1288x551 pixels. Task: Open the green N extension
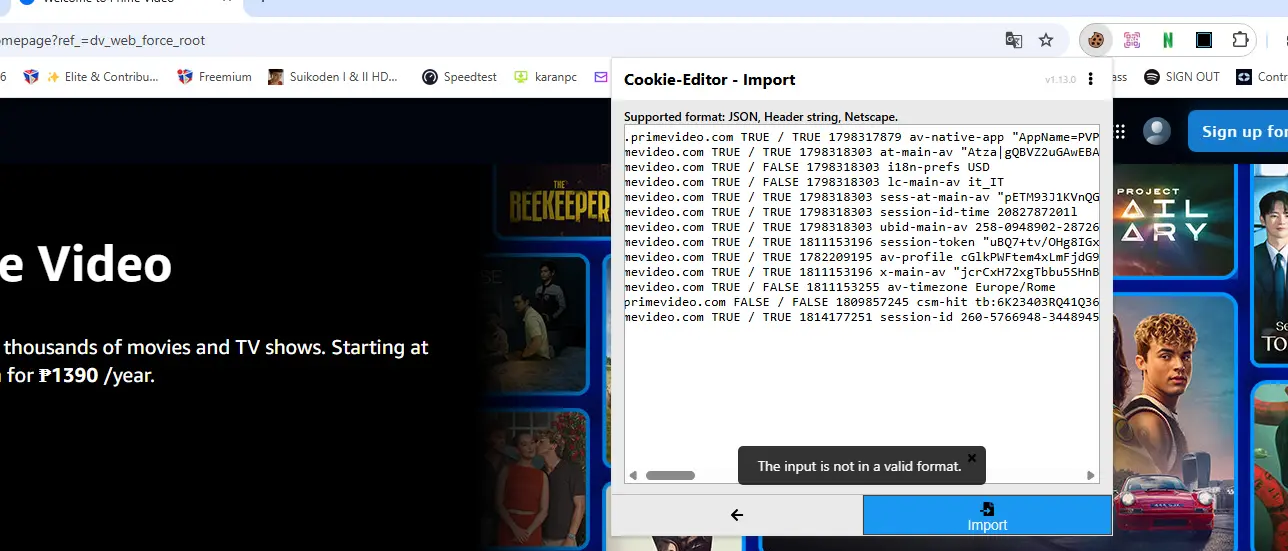coord(1168,40)
